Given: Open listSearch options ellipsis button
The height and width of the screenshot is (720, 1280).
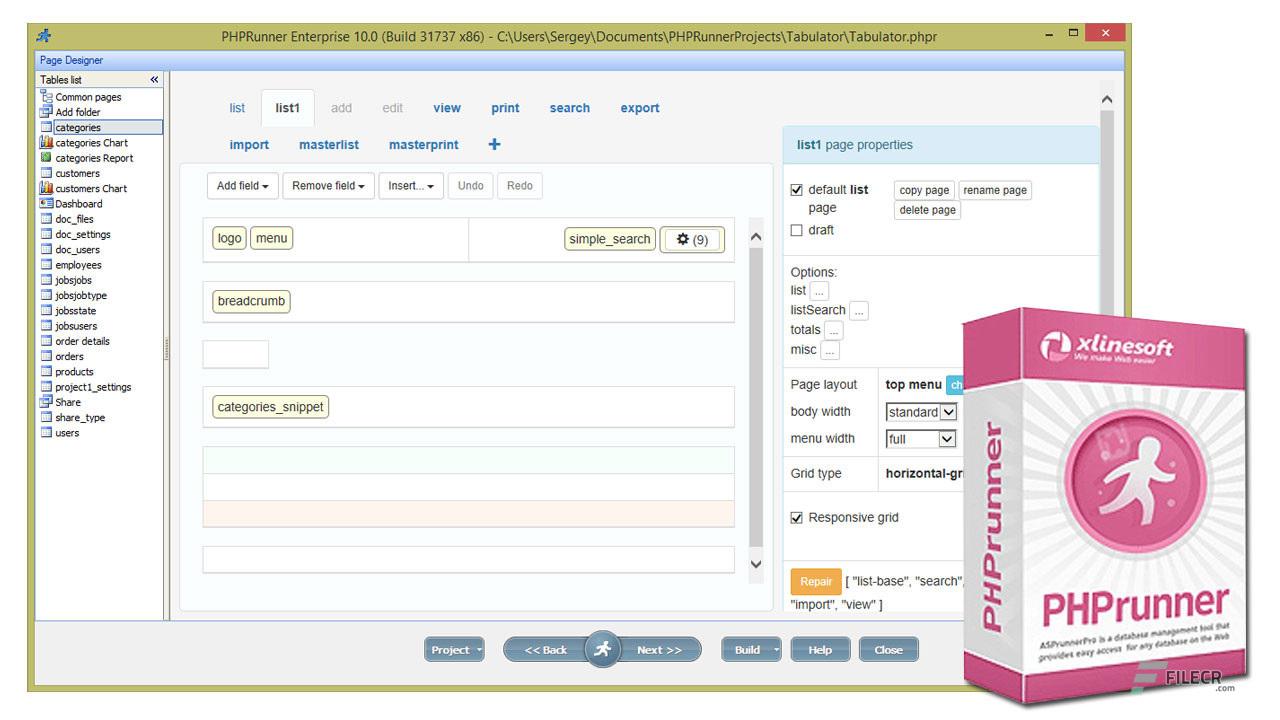Looking at the screenshot, I should tap(859, 311).
